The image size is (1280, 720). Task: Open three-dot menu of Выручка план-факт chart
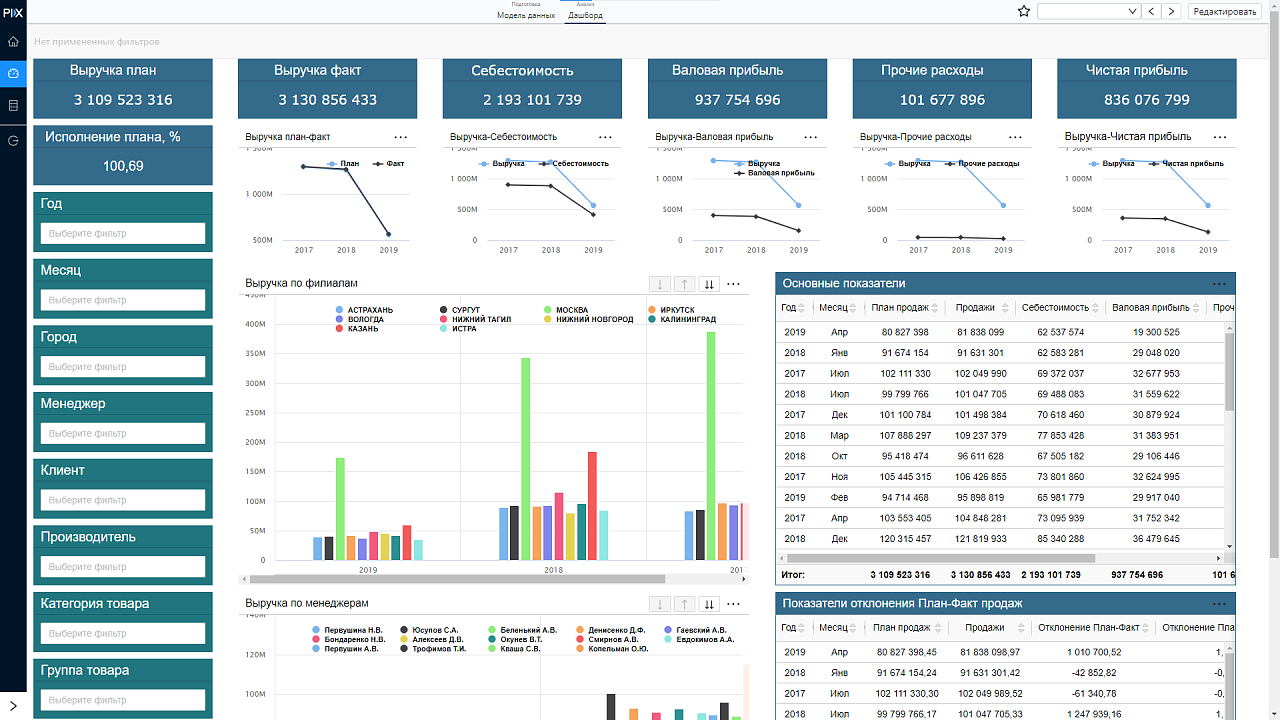401,137
